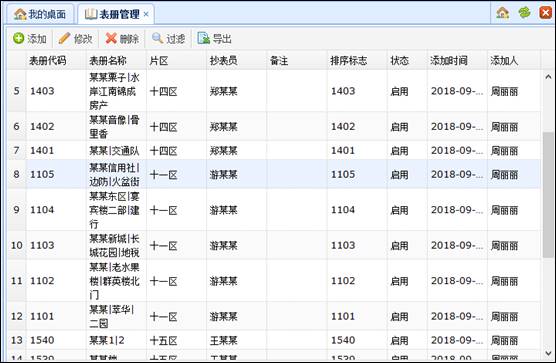This screenshot has width=556, height=363.
Task: Open the 过滤 (filter) magnifier tool
Action: [168, 38]
